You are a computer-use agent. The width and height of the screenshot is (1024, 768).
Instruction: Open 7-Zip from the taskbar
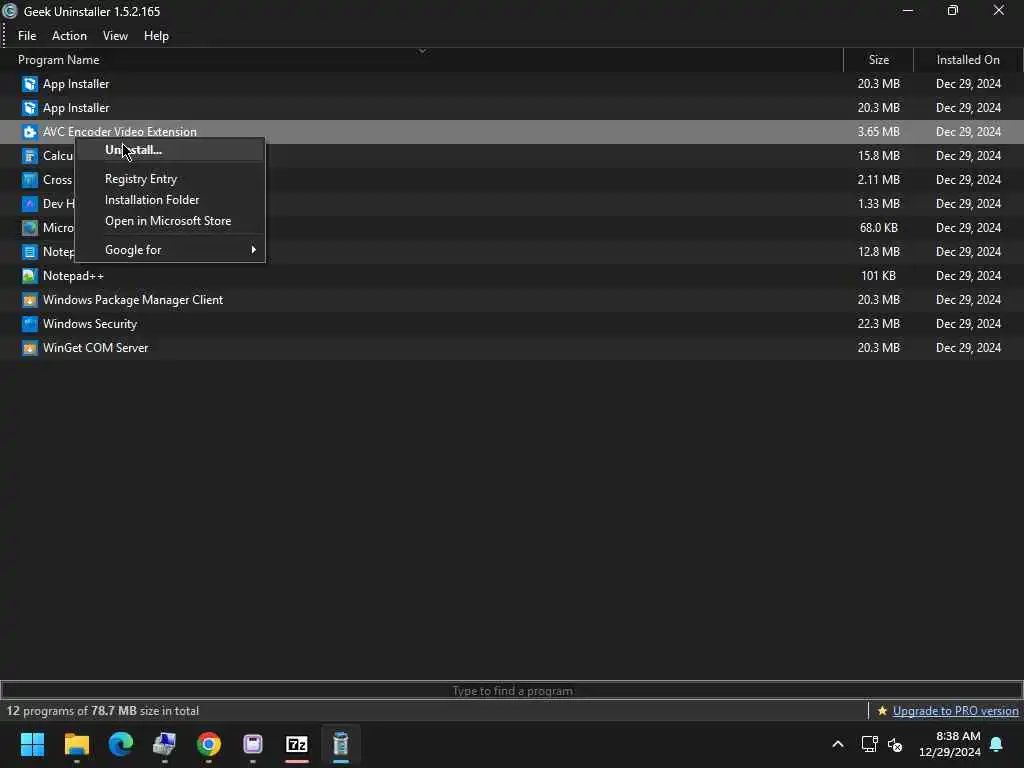(297, 744)
